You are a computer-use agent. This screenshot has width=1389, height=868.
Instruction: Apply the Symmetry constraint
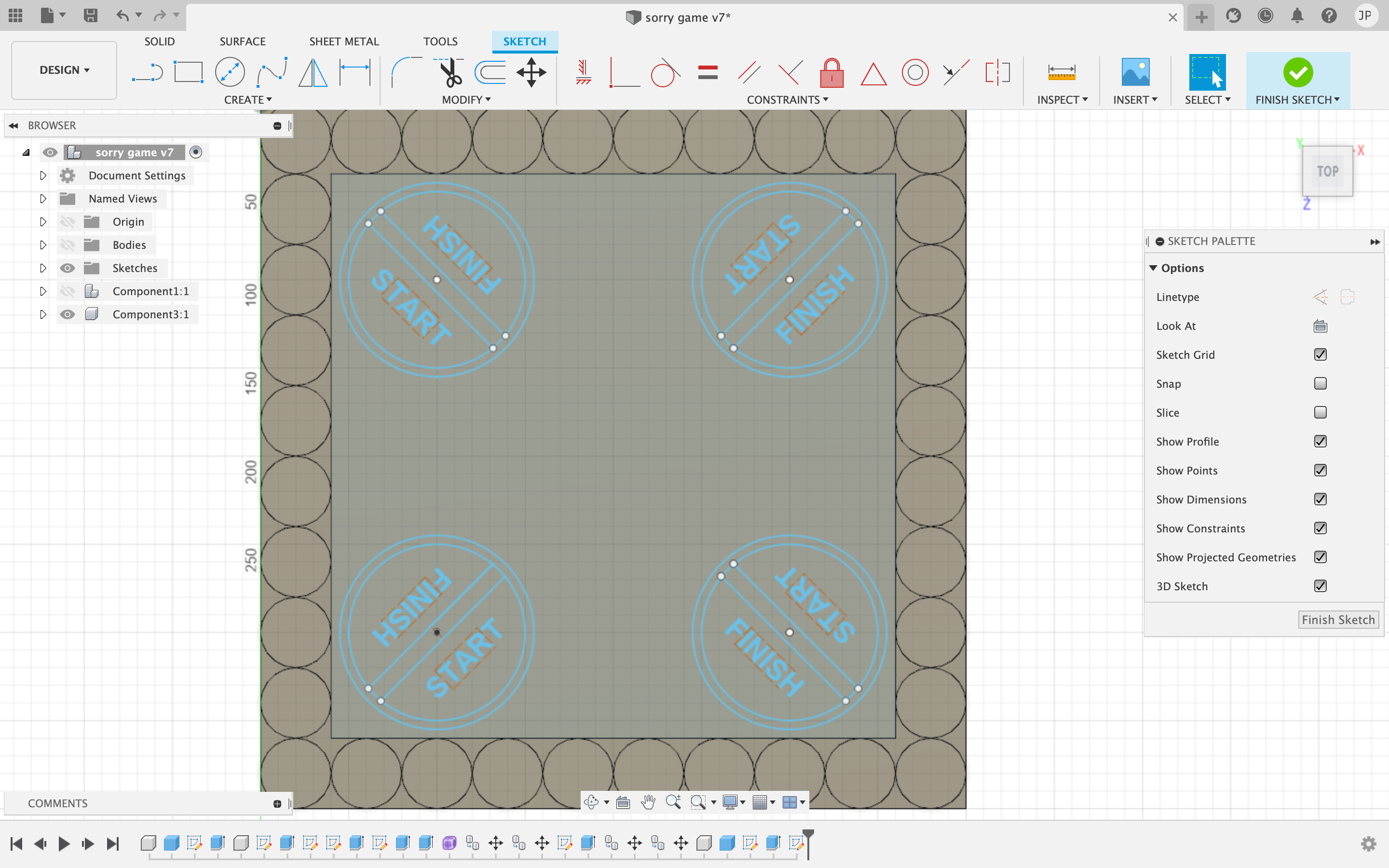point(997,73)
